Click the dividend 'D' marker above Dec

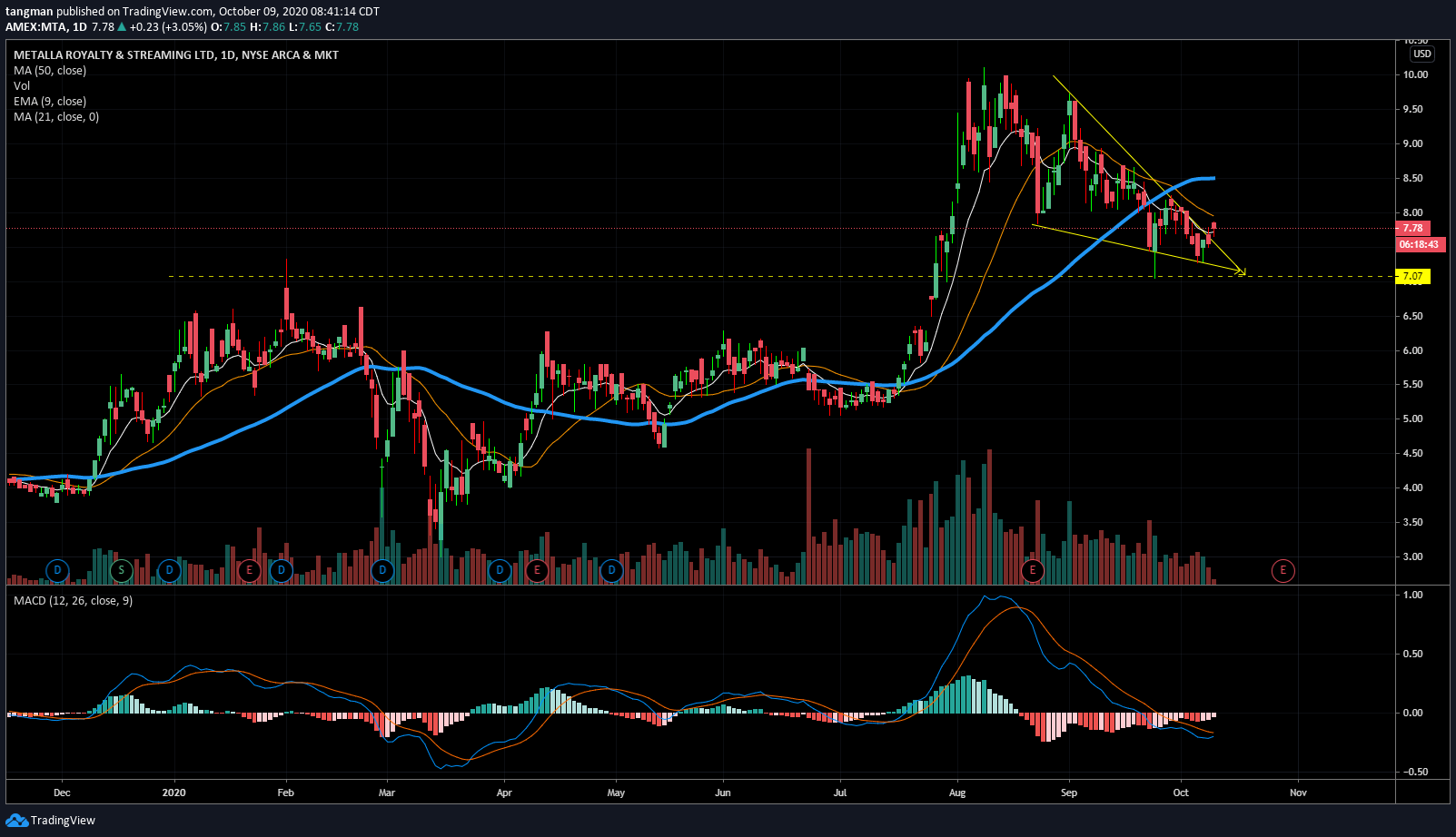tap(57, 570)
